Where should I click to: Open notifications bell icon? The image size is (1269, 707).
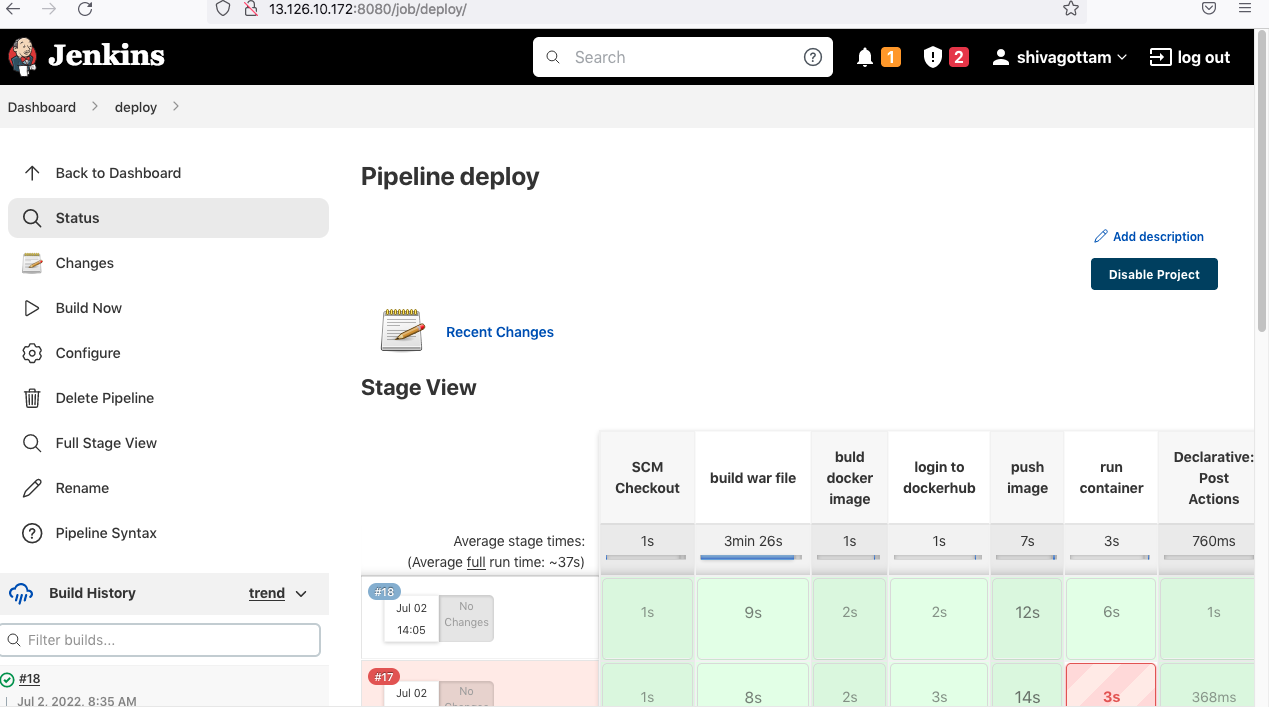pos(865,57)
